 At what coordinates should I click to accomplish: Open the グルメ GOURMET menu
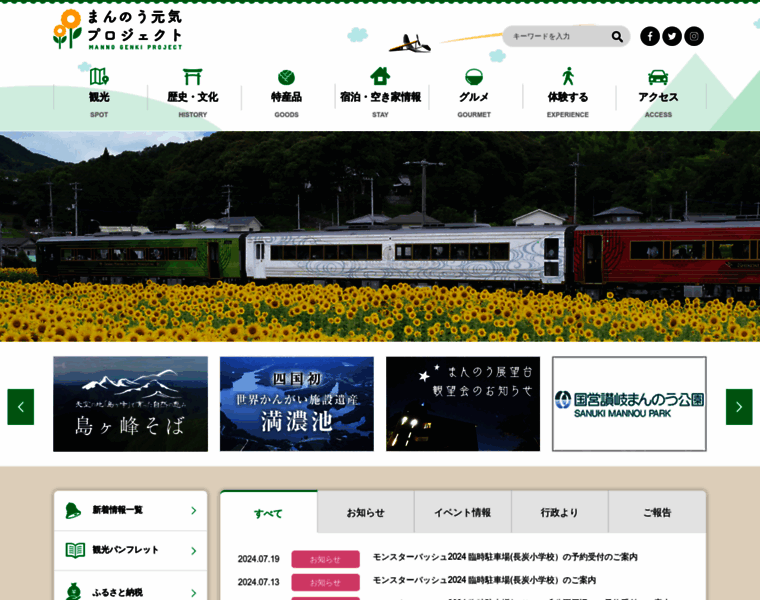coord(474,93)
